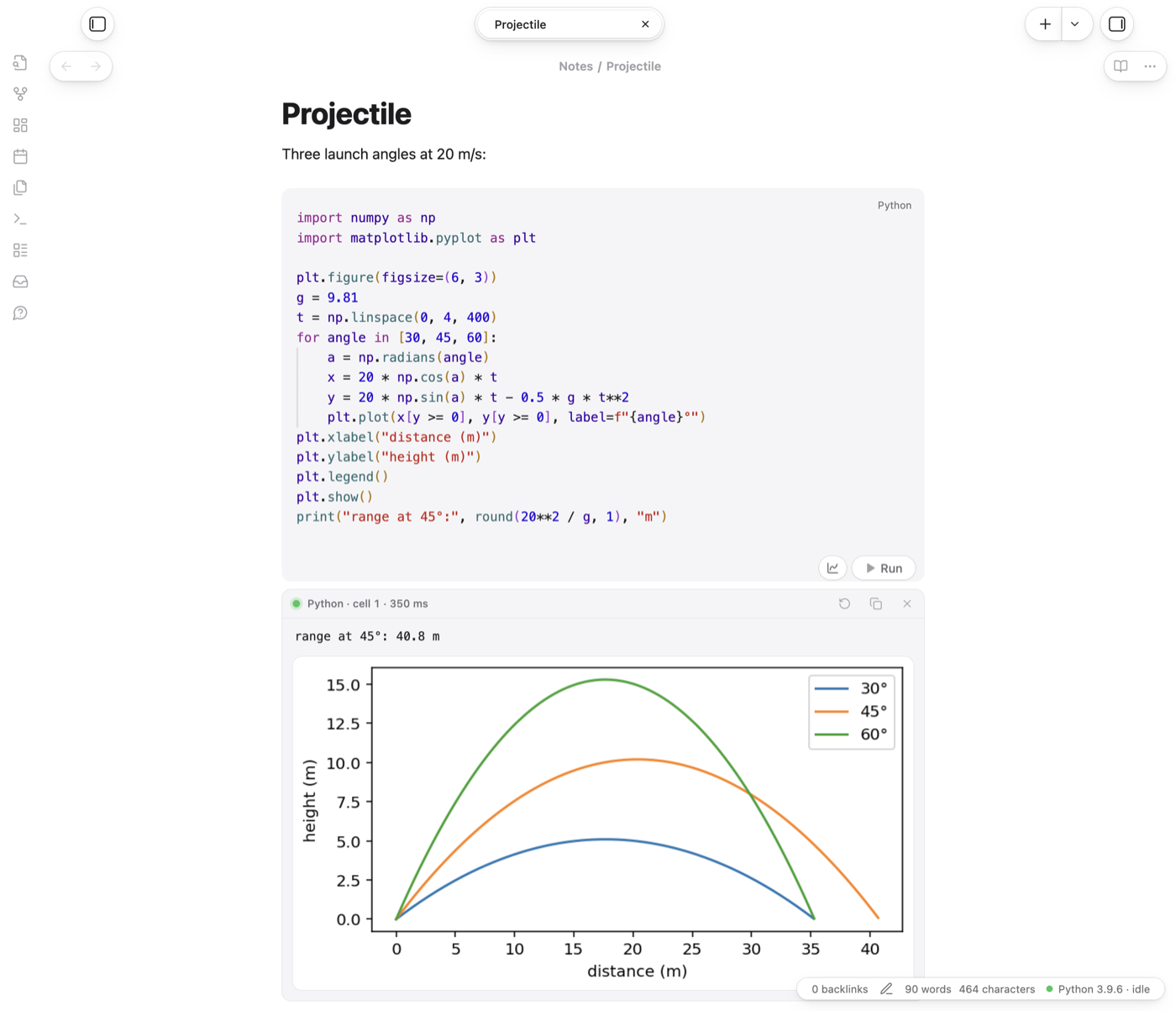Open the graph view sidebar icon
The width and height of the screenshot is (1176, 1011).
(20, 94)
